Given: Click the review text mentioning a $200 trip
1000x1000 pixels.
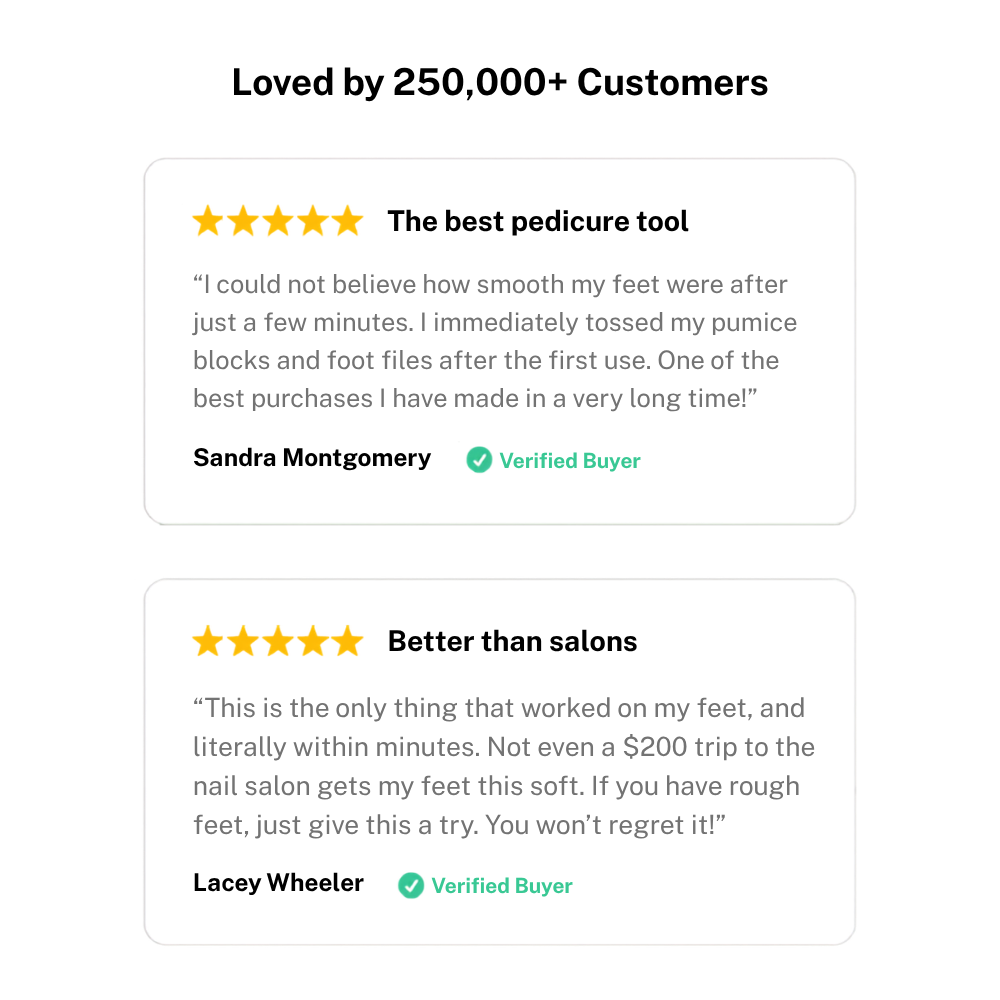Looking at the screenshot, I should tap(504, 766).
